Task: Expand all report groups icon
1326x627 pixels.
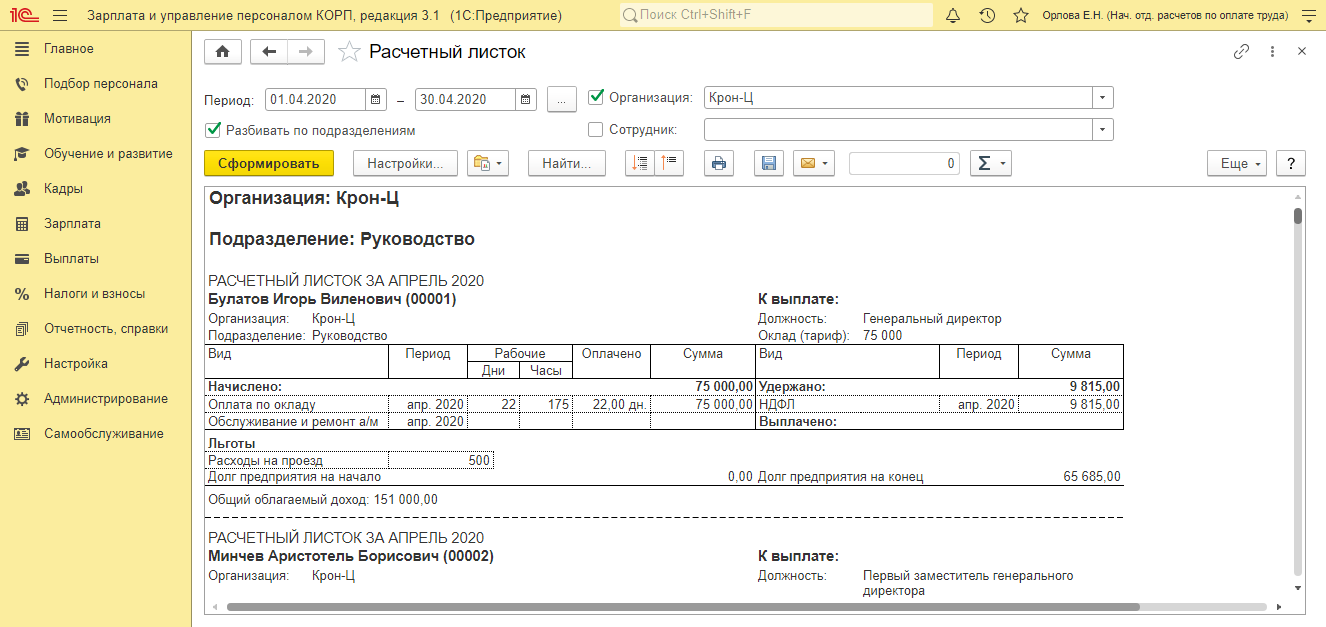Action: tap(640, 164)
